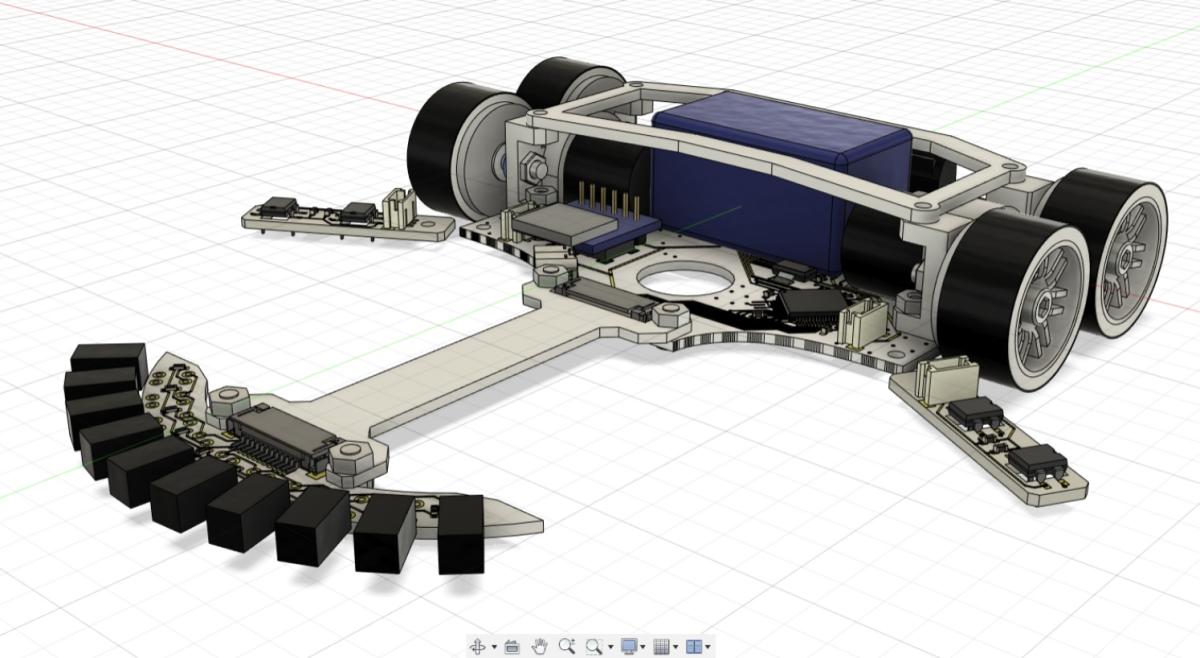Open the Orbit type dropdown arrow
The height and width of the screenshot is (658, 1200).
coord(494,647)
